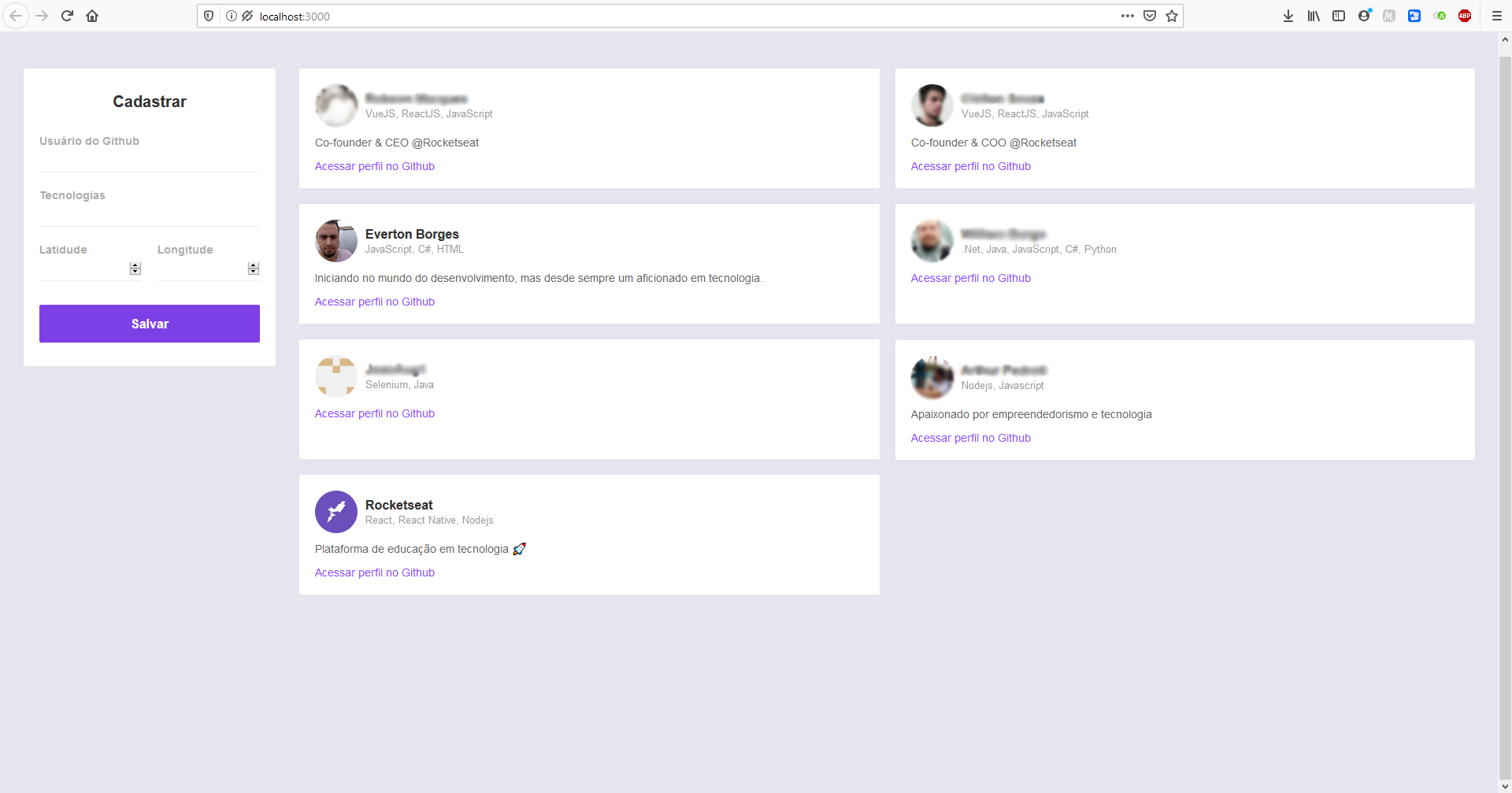Focus the Tecnologias input field
This screenshot has width=1512, height=793.
tap(150, 215)
